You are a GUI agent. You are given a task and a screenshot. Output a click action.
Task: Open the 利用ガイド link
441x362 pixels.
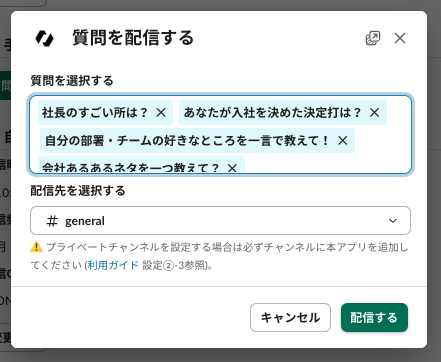click(113, 265)
